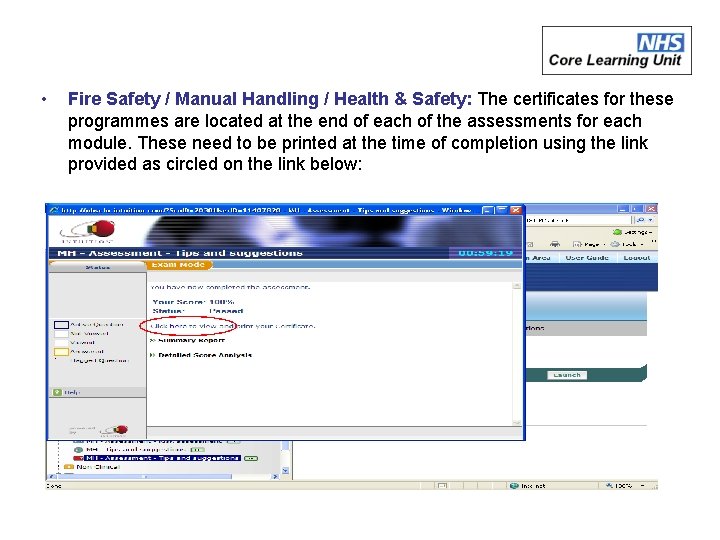Expand the Summary Report section
This screenshot has width=720, height=540.
click(188, 340)
